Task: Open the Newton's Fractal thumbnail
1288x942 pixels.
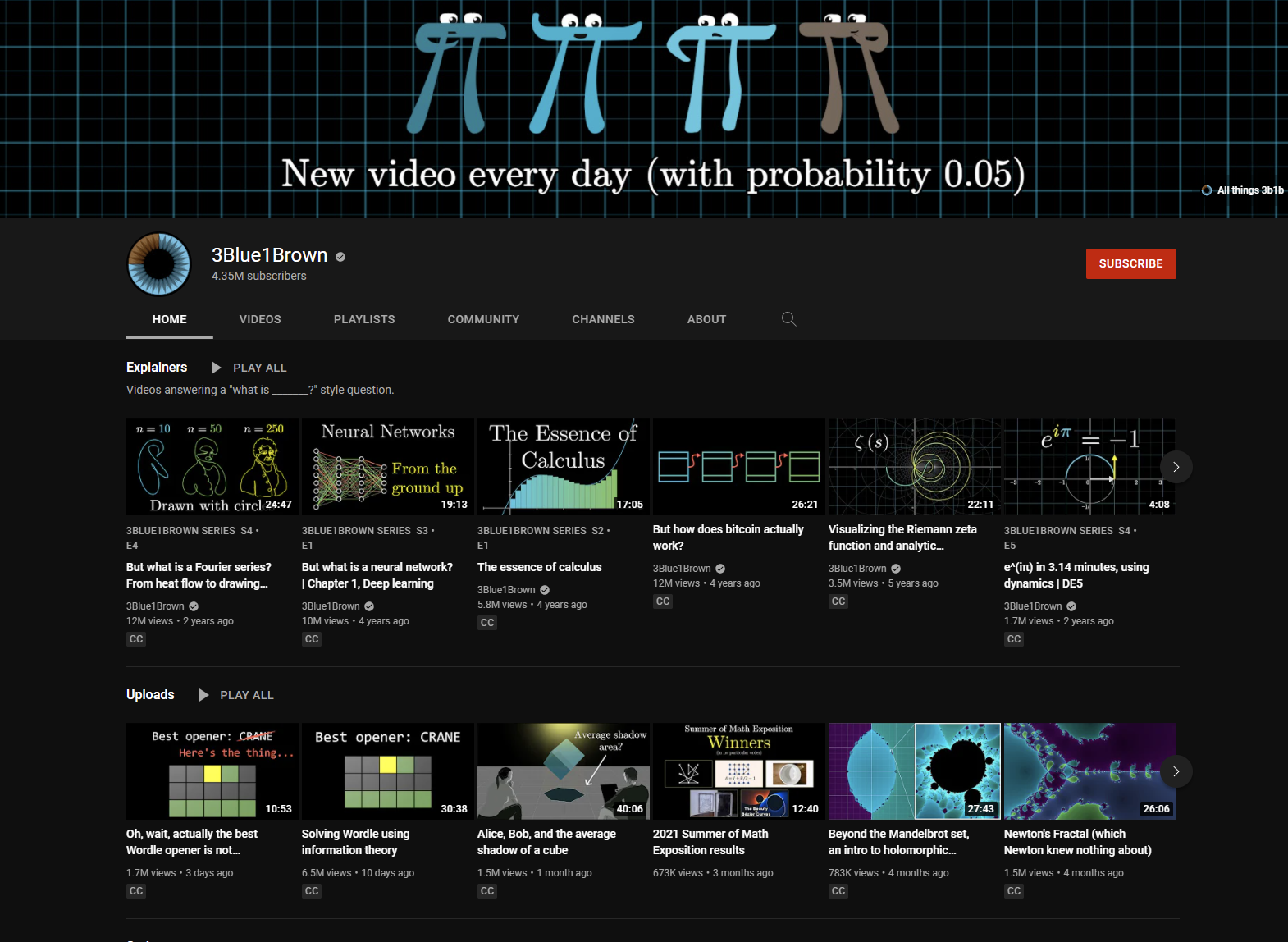Action: 1090,771
